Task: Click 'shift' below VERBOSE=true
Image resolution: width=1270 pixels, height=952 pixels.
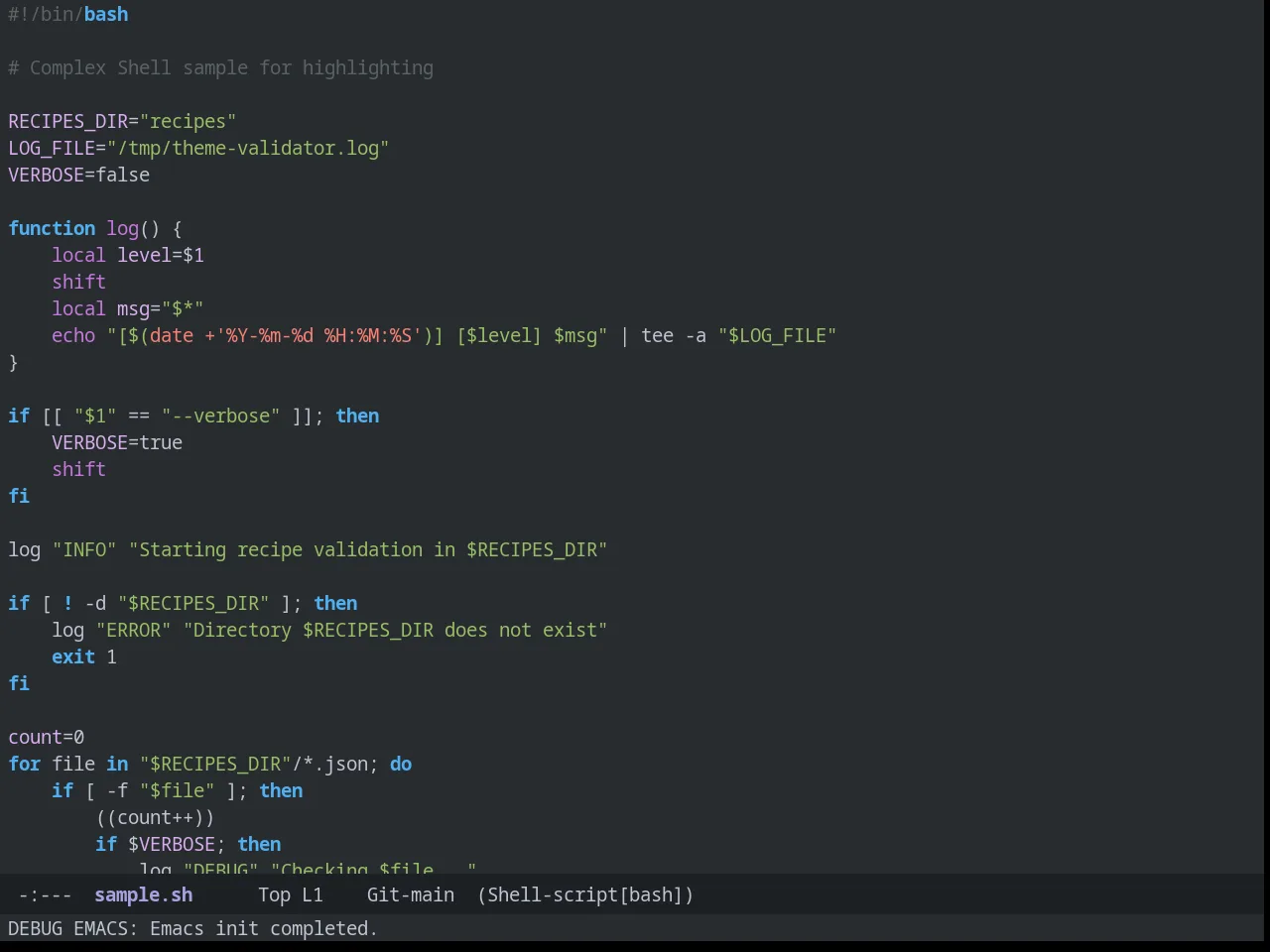Action: pos(78,469)
